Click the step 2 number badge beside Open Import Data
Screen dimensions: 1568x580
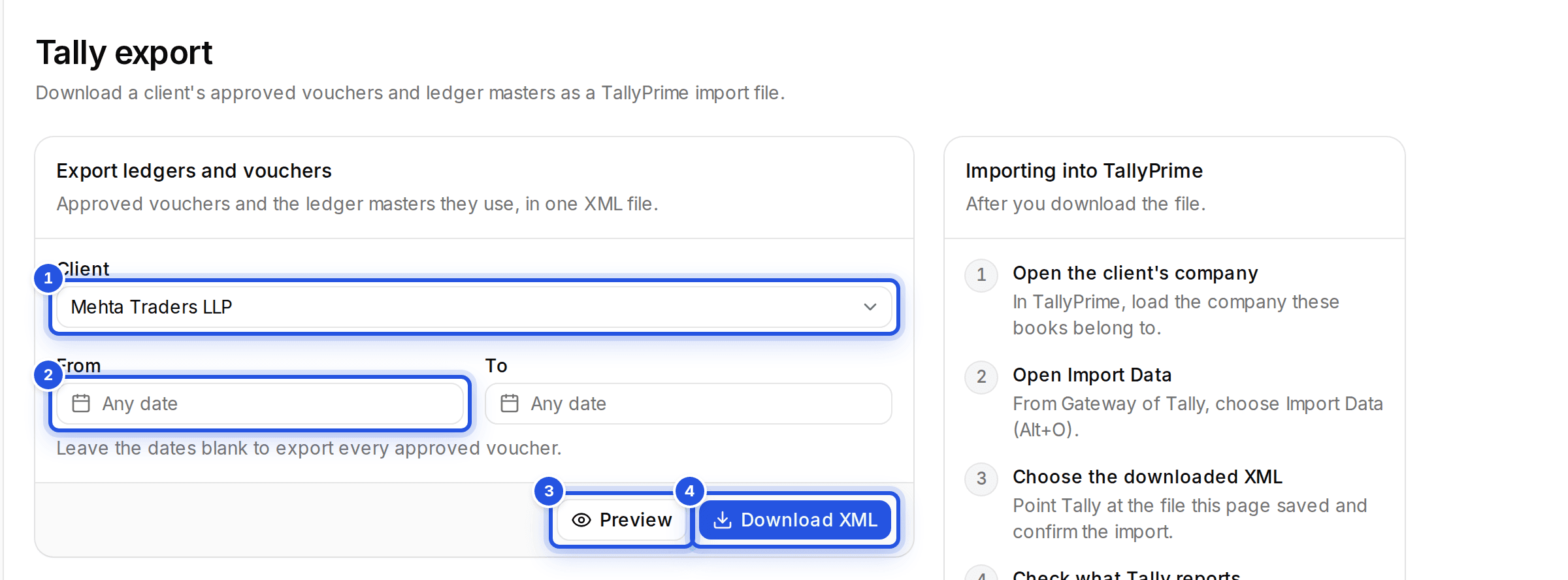981,377
